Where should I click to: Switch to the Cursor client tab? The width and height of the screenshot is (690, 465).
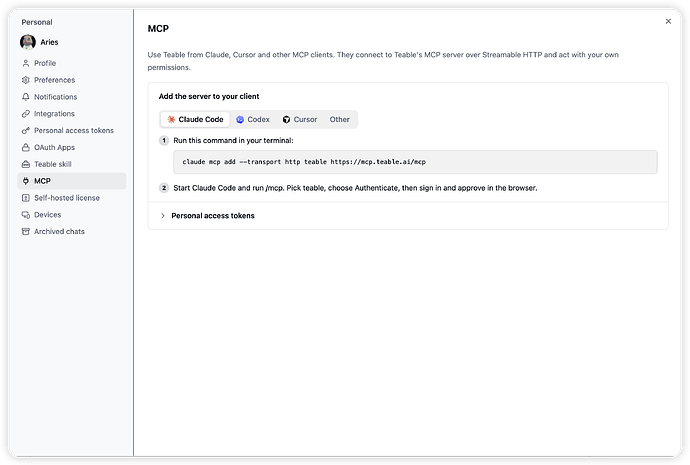(300, 119)
